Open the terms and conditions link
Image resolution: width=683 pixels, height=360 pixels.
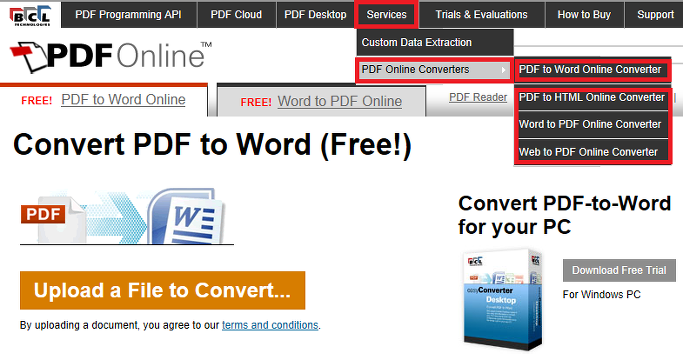pos(270,325)
